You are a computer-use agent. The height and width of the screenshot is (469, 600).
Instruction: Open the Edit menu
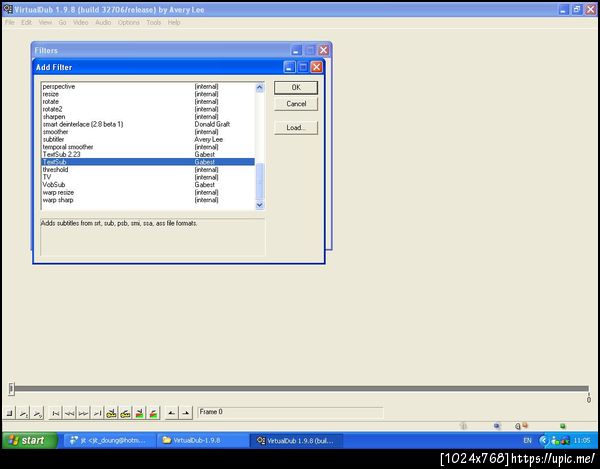point(26,23)
